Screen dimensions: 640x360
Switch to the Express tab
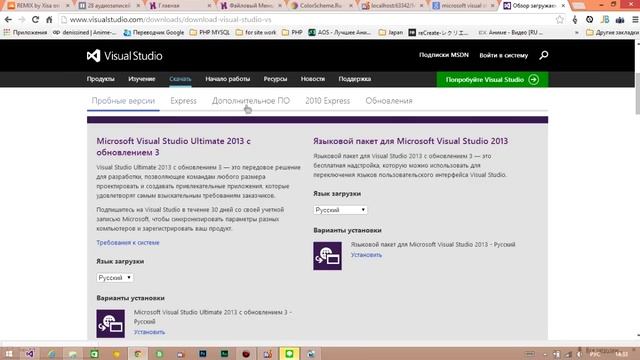tap(183, 101)
